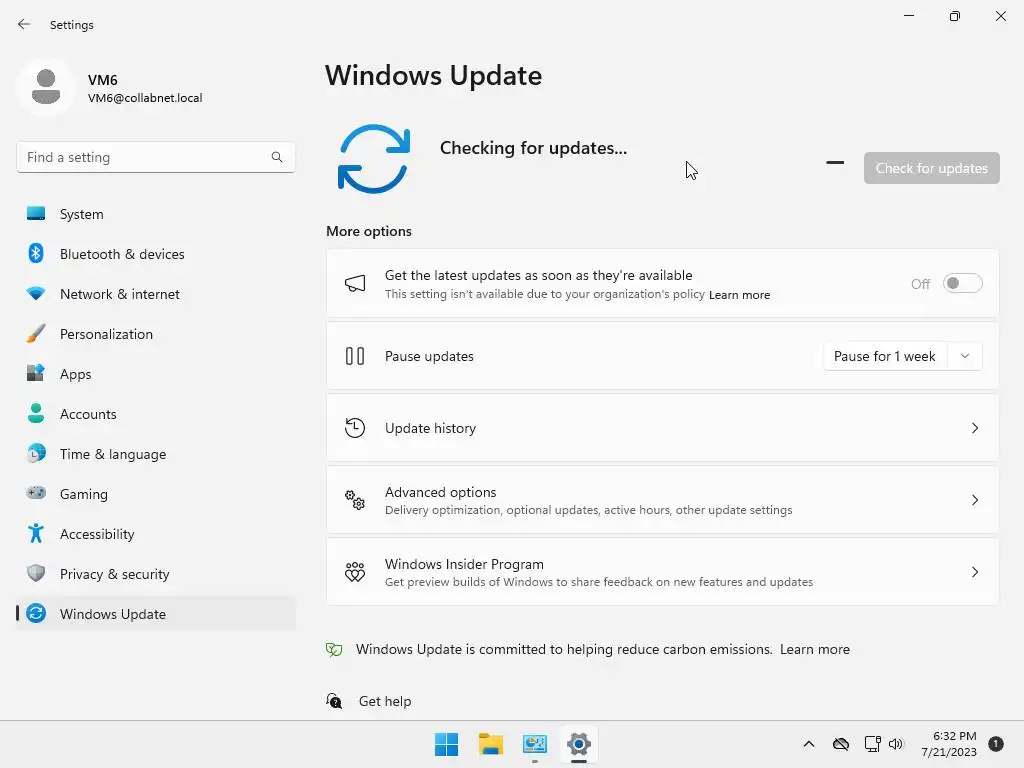1024x768 pixels.
Task: Click the Accessibility figure icon
Action: pos(36,534)
